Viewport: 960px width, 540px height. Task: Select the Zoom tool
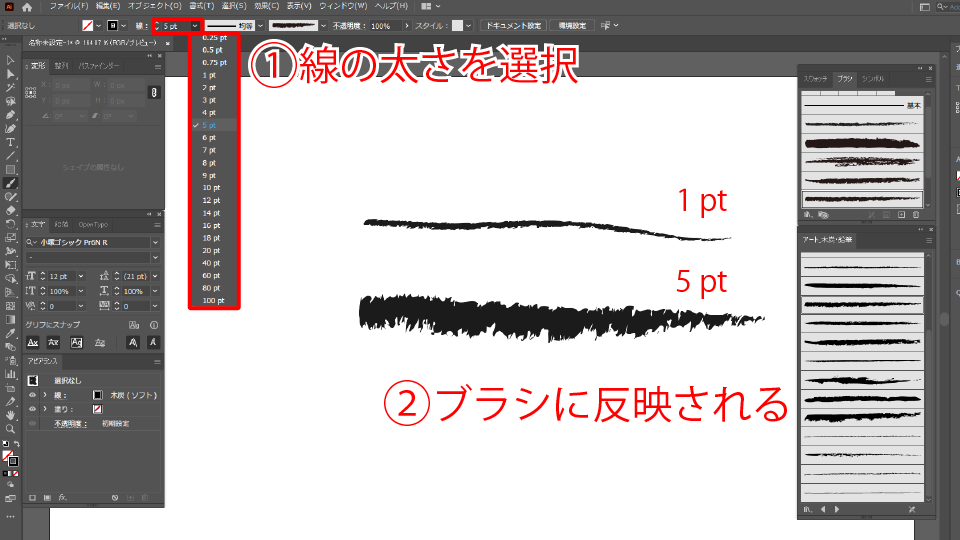point(10,429)
